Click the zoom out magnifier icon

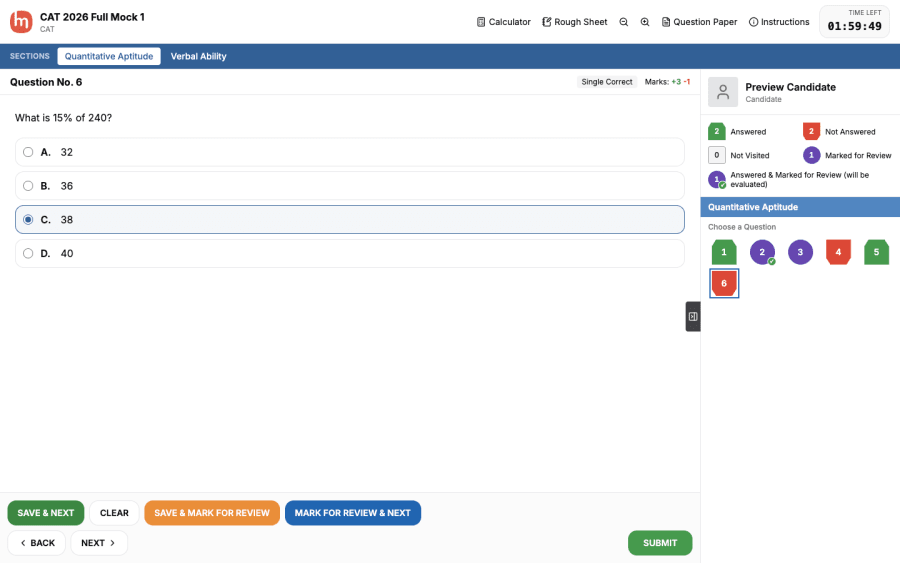624,22
